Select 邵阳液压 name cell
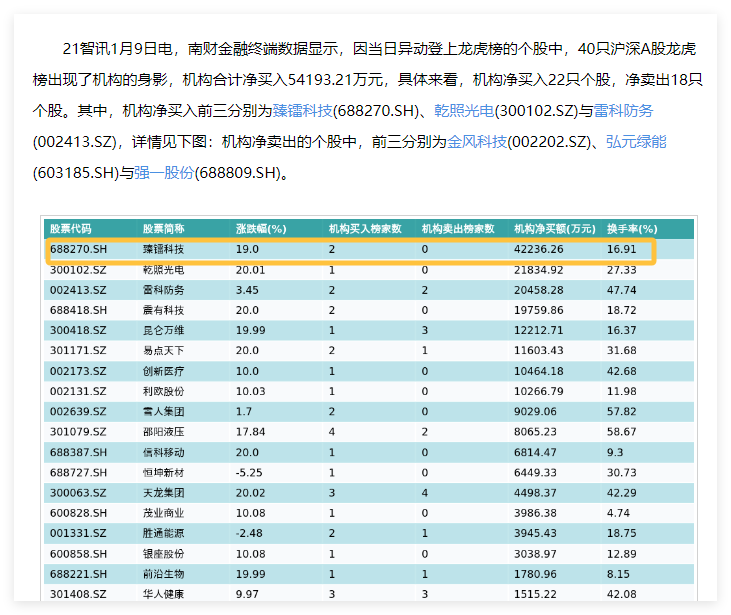Screen dimensions: 731x615 tap(164, 432)
